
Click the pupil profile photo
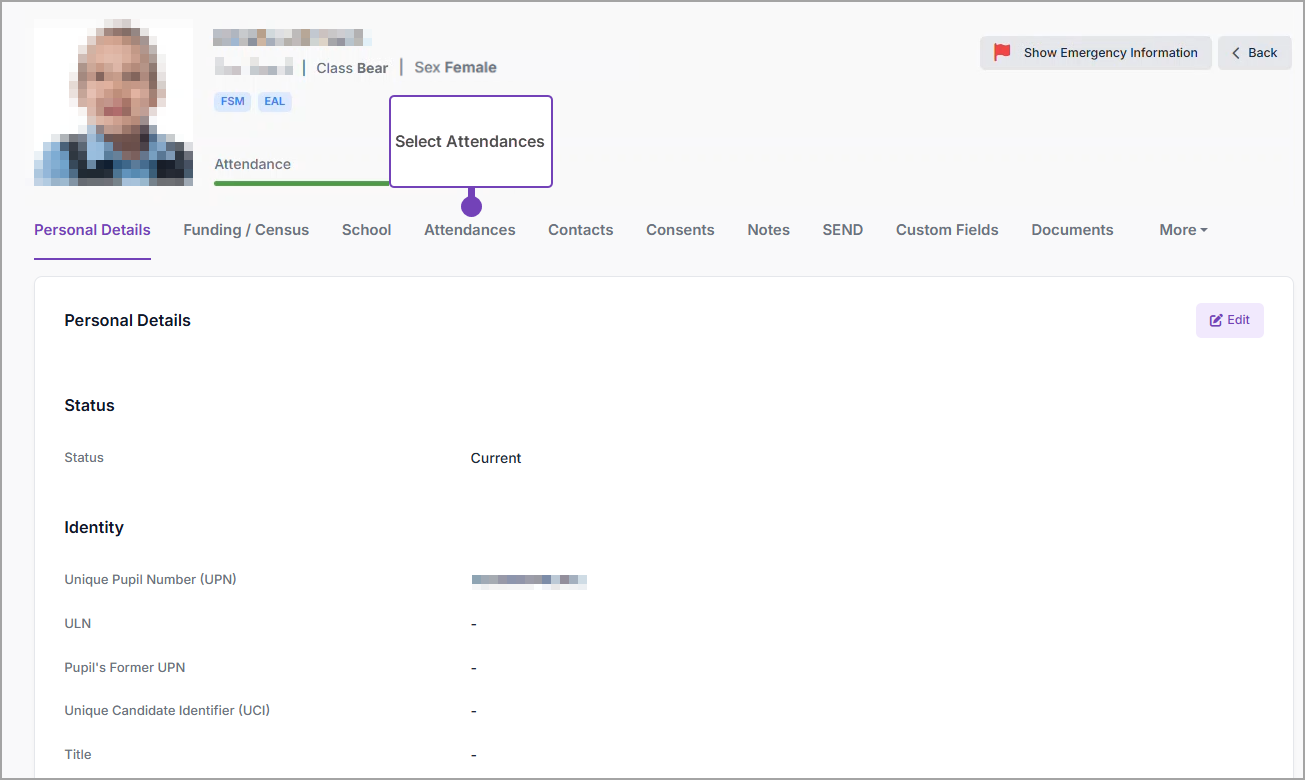pyautogui.click(x=113, y=102)
